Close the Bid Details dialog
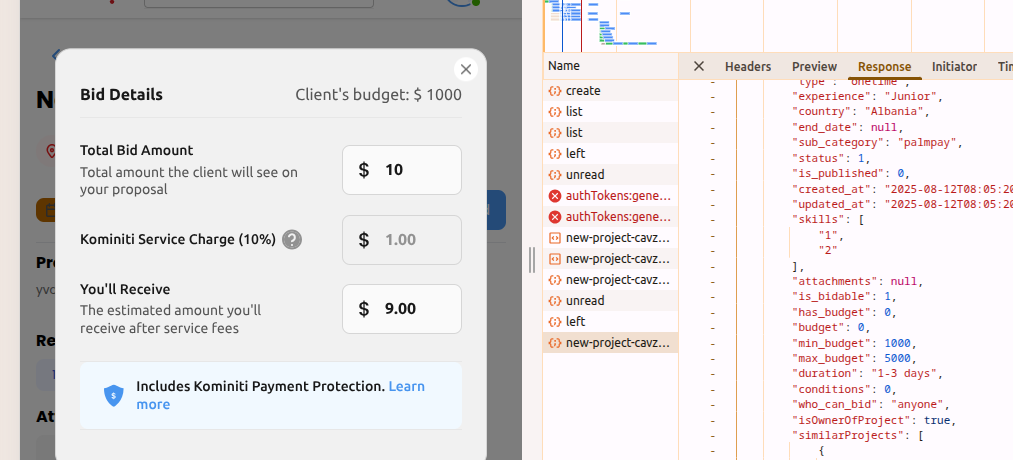This screenshot has height=460, width=1013. point(464,69)
